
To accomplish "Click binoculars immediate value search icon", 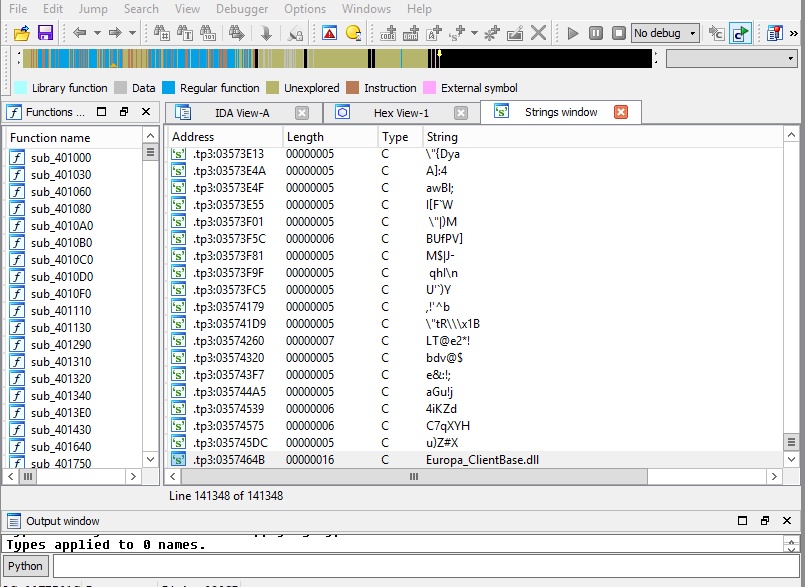I will [x=162, y=33].
